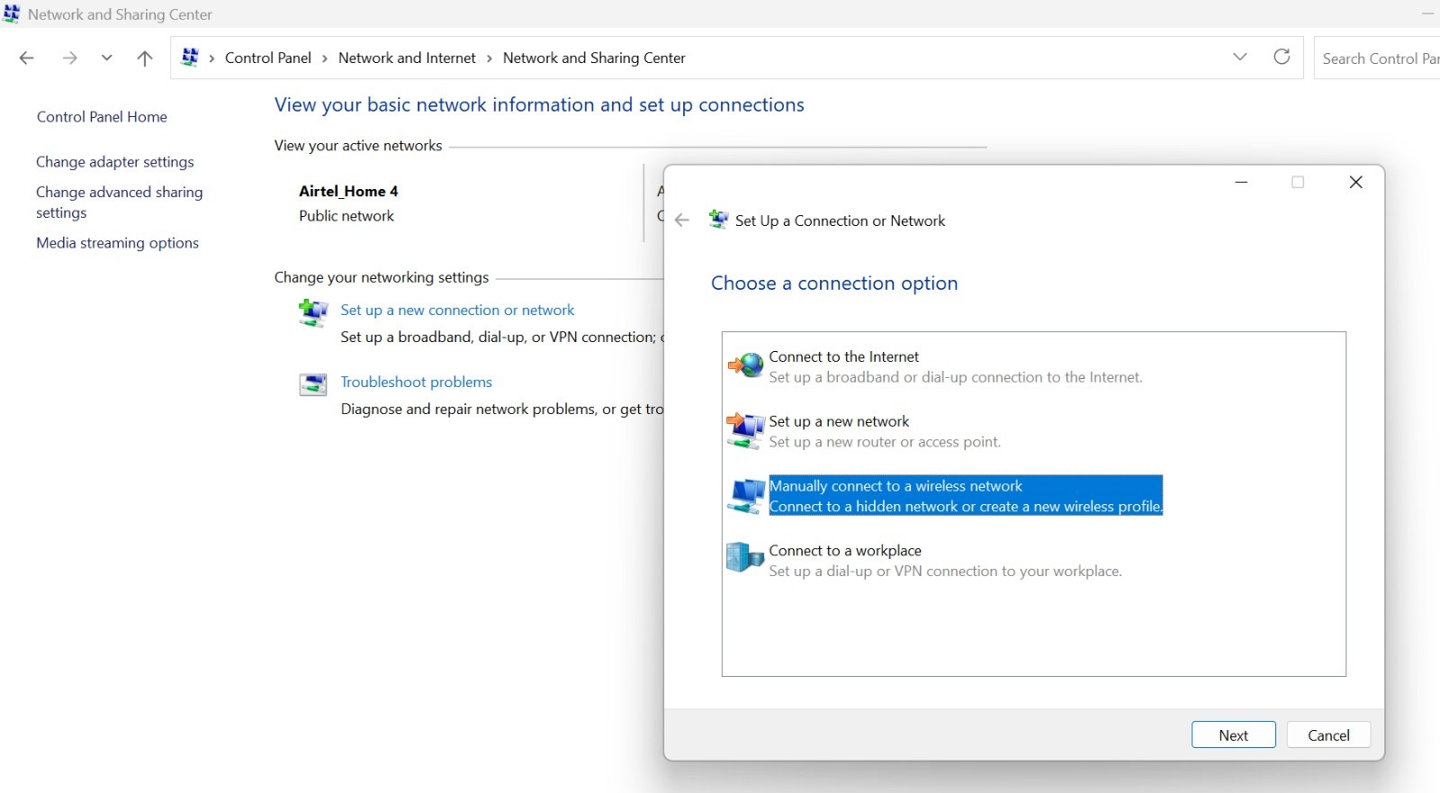Click the Troubleshoot problems icon
The width and height of the screenshot is (1440, 793).
pos(313,385)
